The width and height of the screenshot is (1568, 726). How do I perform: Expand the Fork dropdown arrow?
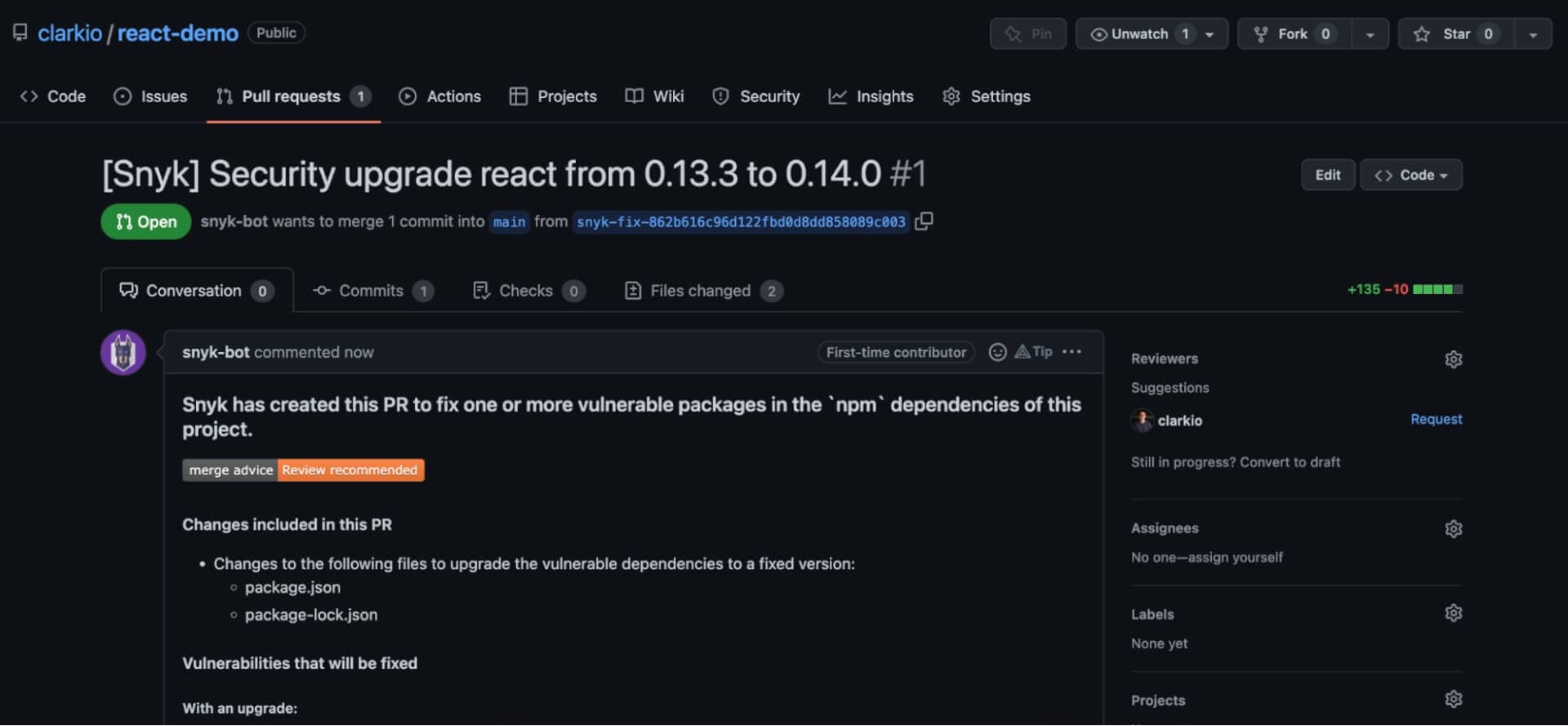click(1370, 34)
